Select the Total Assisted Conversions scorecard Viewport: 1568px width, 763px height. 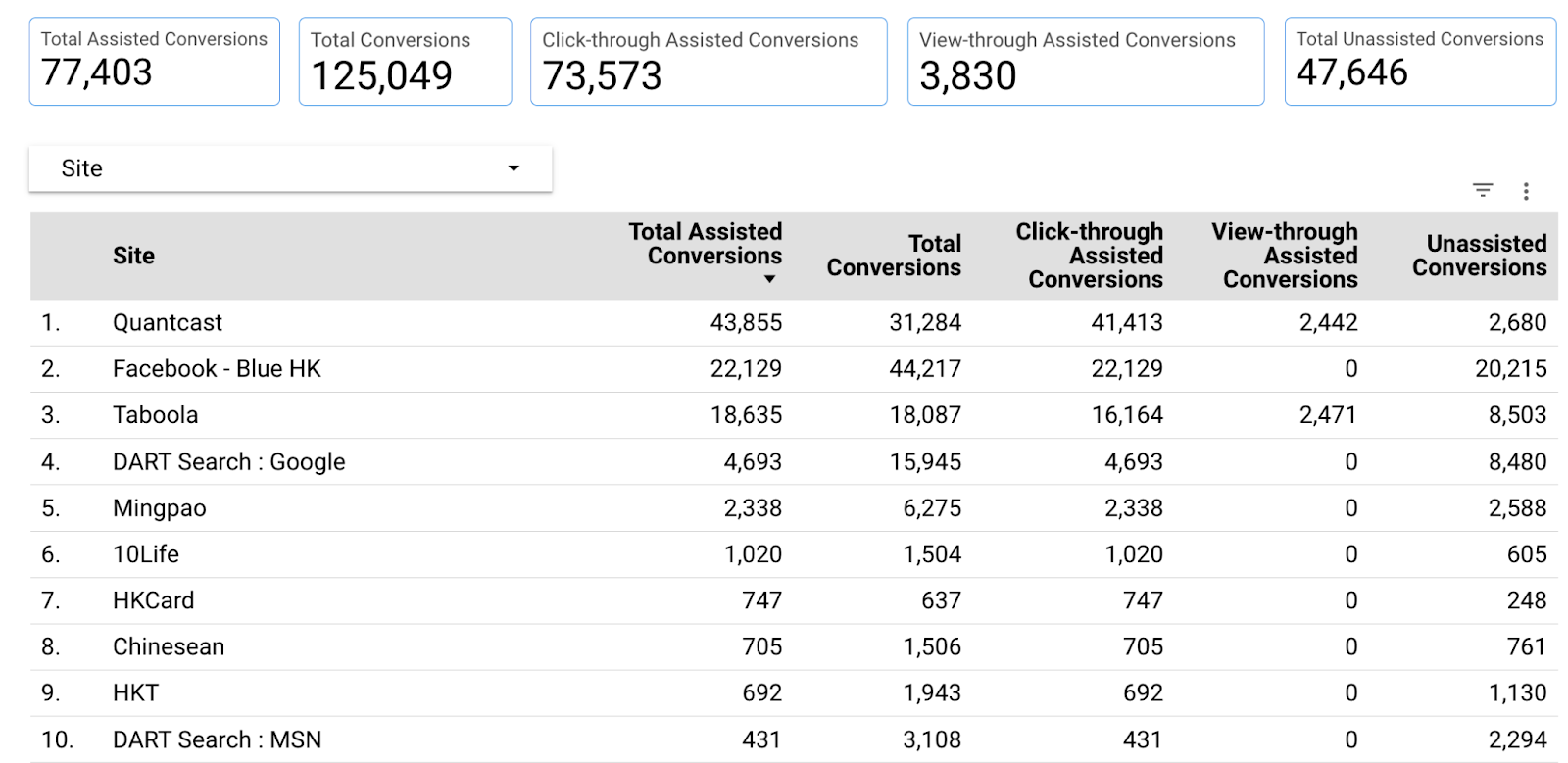click(x=155, y=61)
